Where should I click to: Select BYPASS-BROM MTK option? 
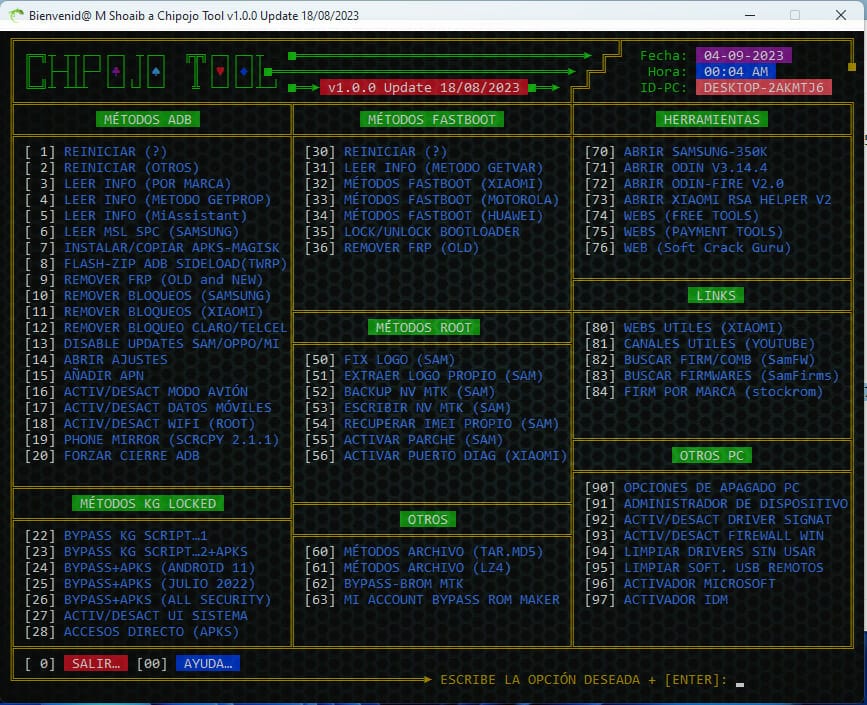coord(403,583)
